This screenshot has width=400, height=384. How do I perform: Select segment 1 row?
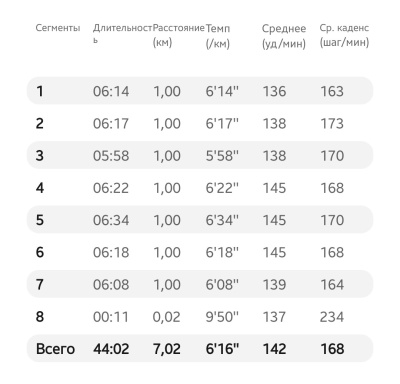(x=200, y=91)
